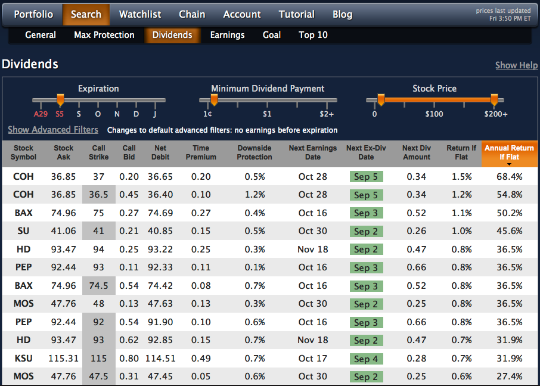Sort by Next Div Amount header
Image resolution: width=540 pixels, height=386 pixels.
coord(416,153)
